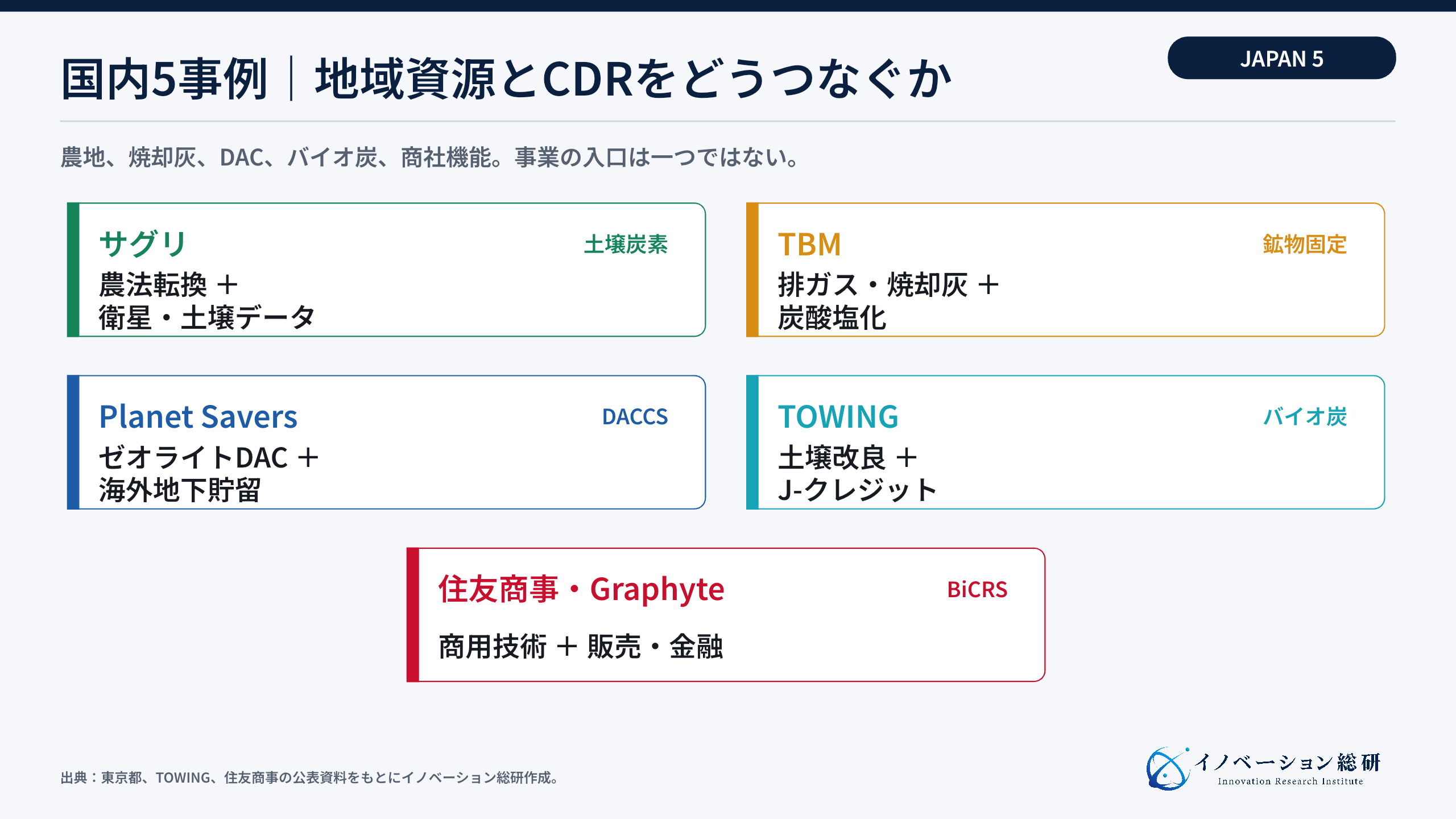Click the source note beginning 出典：東京都

[x=311, y=777]
